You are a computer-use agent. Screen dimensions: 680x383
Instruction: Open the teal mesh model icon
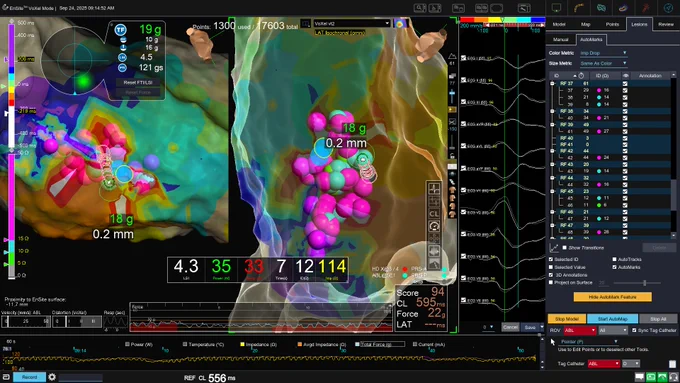(601, 7)
